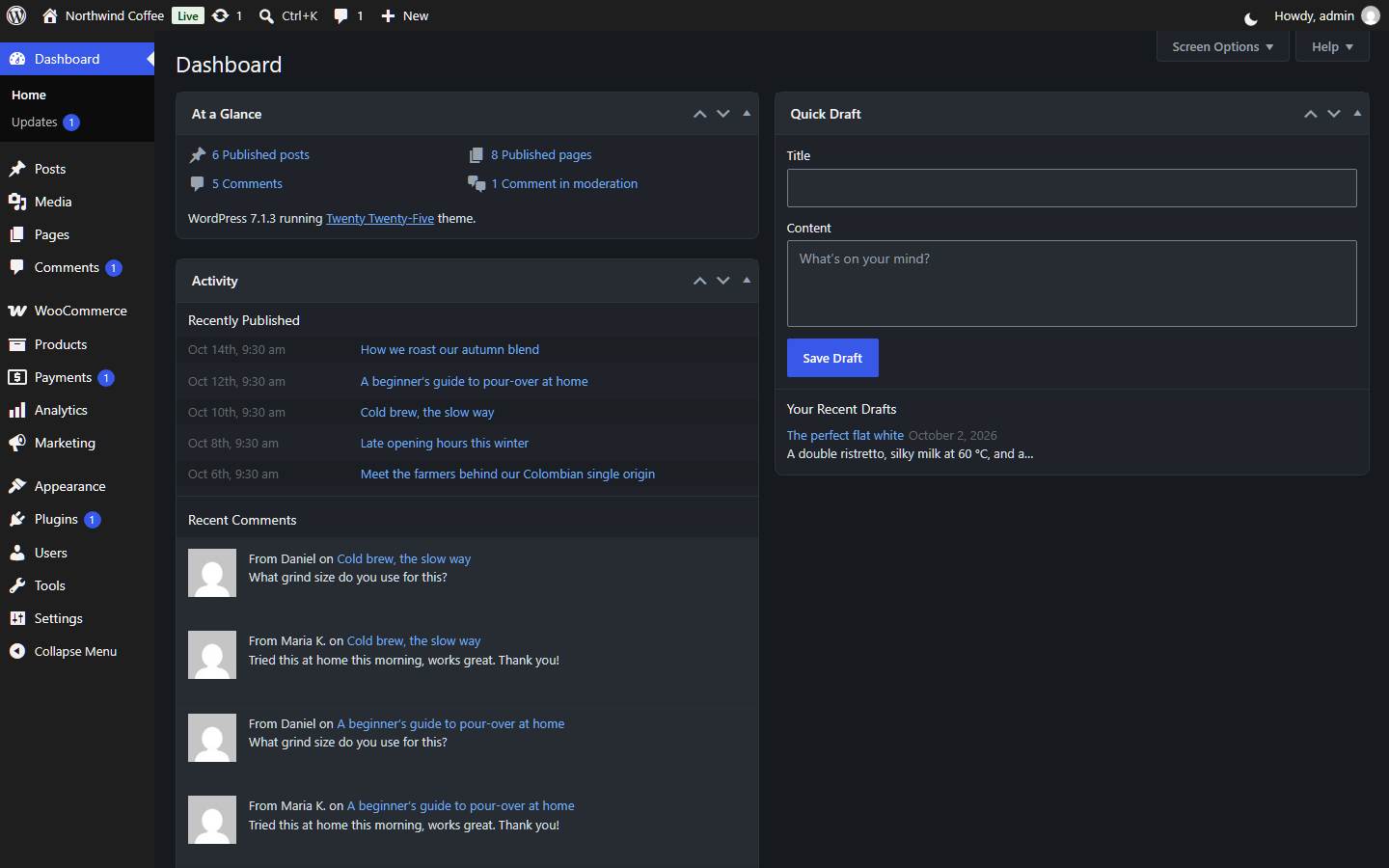Open the Updates submenu item

(x=77, y=122)
